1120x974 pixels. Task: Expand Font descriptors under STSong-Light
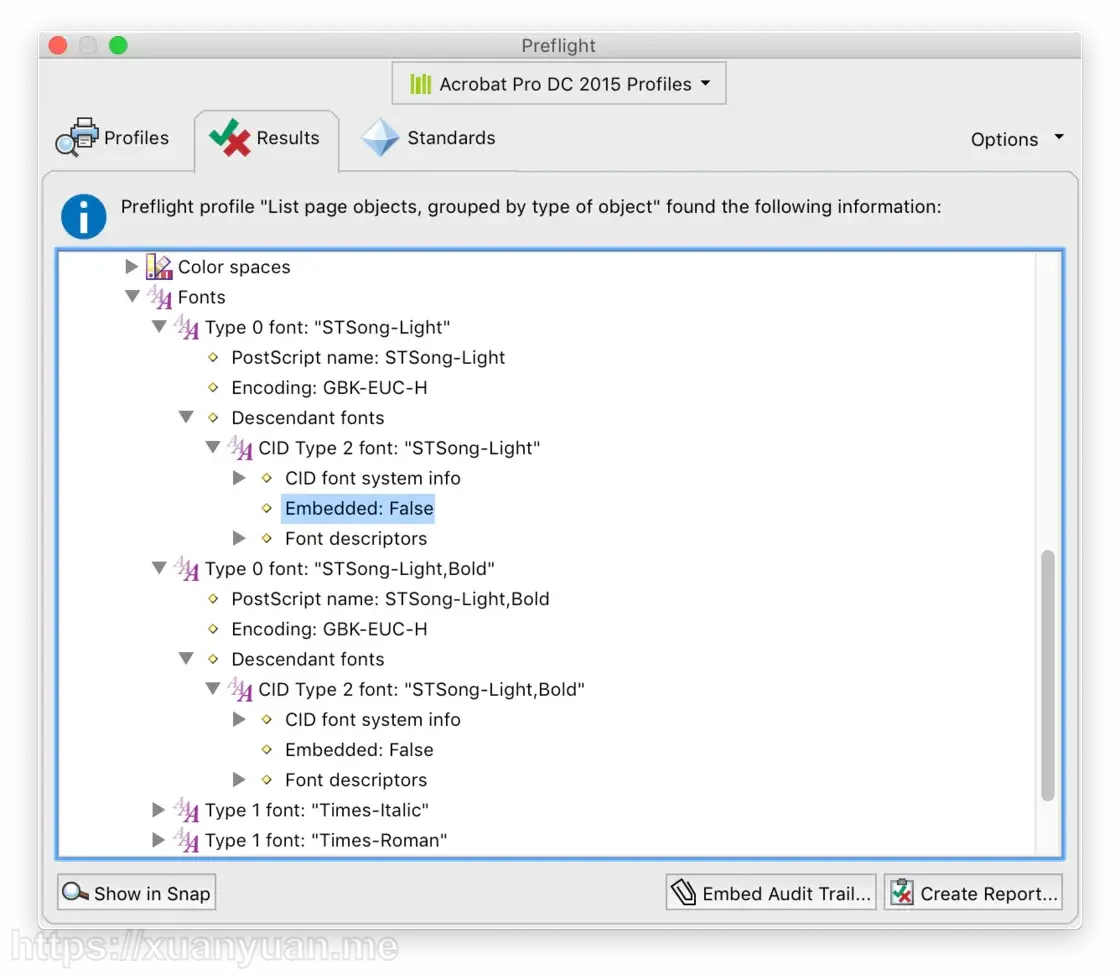point(239,538)
